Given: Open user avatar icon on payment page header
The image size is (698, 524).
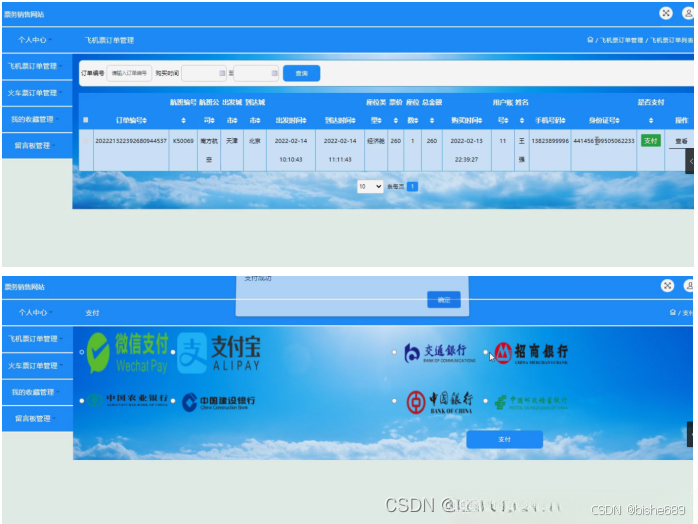Looking at the screenshot, I should [x=689, y=286].
